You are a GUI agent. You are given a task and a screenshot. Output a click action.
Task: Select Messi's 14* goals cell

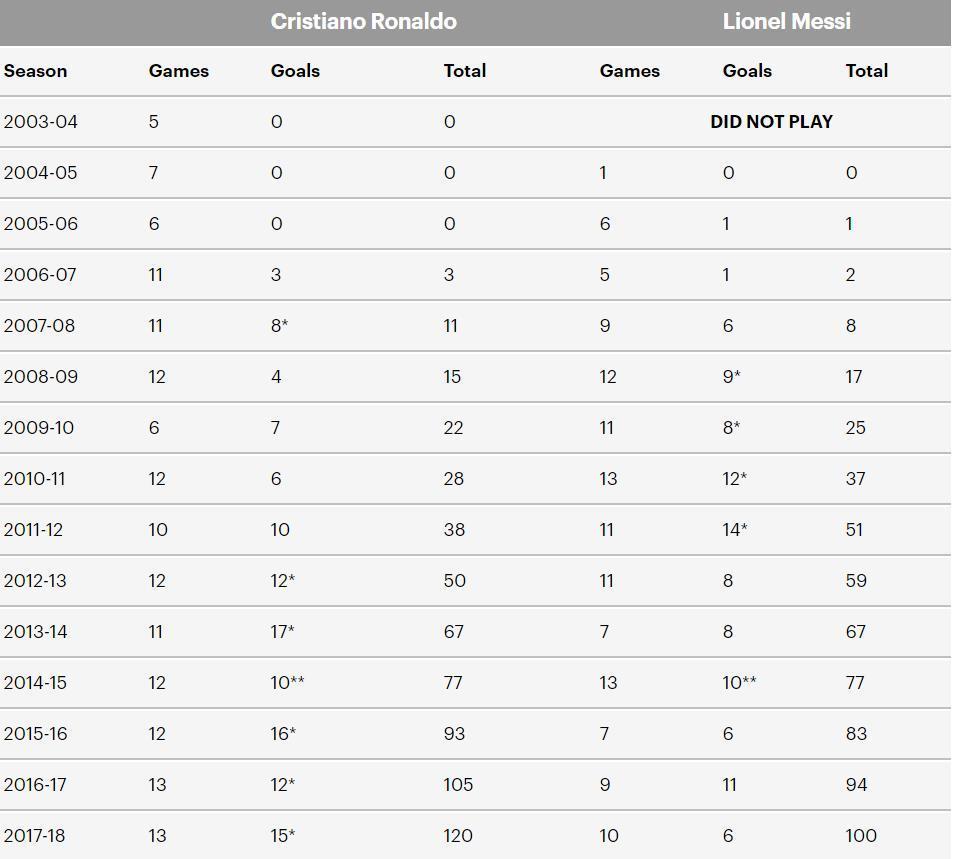point(735,530)
